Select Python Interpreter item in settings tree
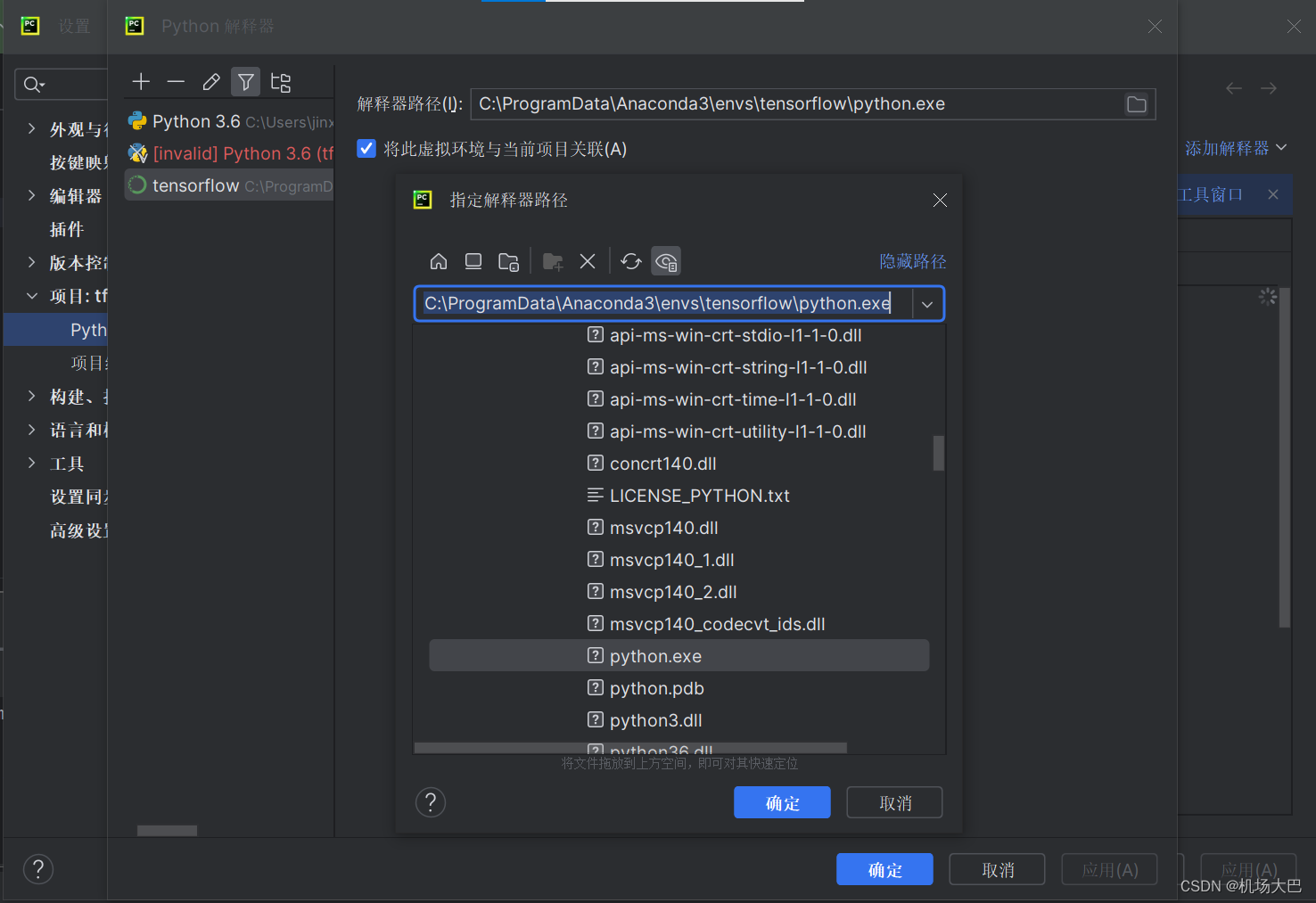This screenshot has height=903, width=1316. click(55, 330)
